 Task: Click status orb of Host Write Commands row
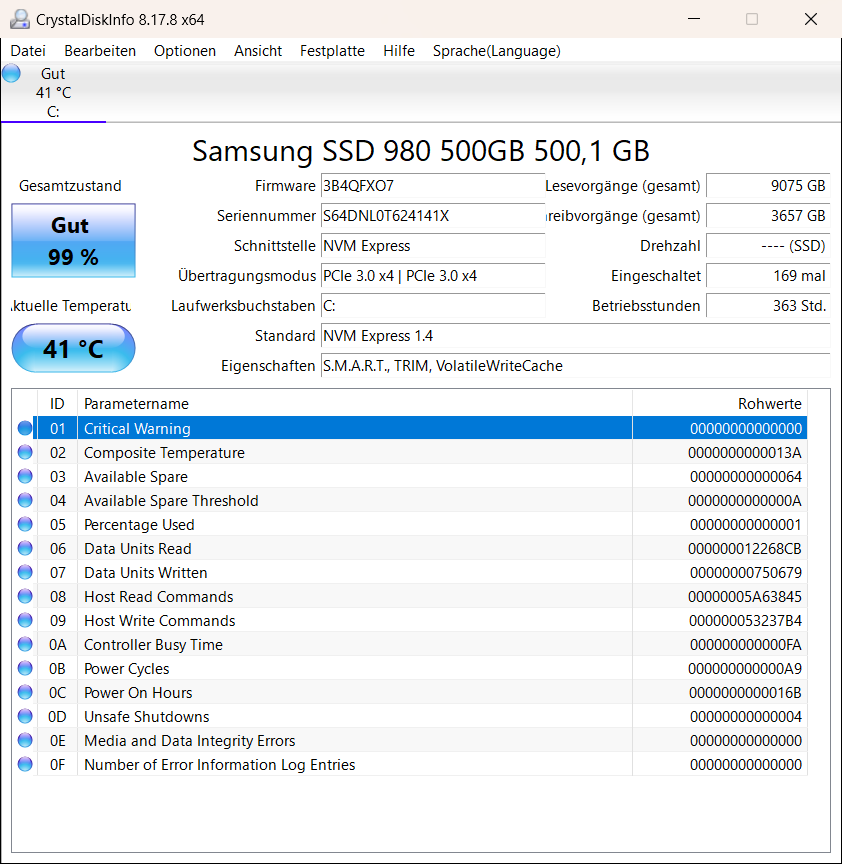[25, 620]
